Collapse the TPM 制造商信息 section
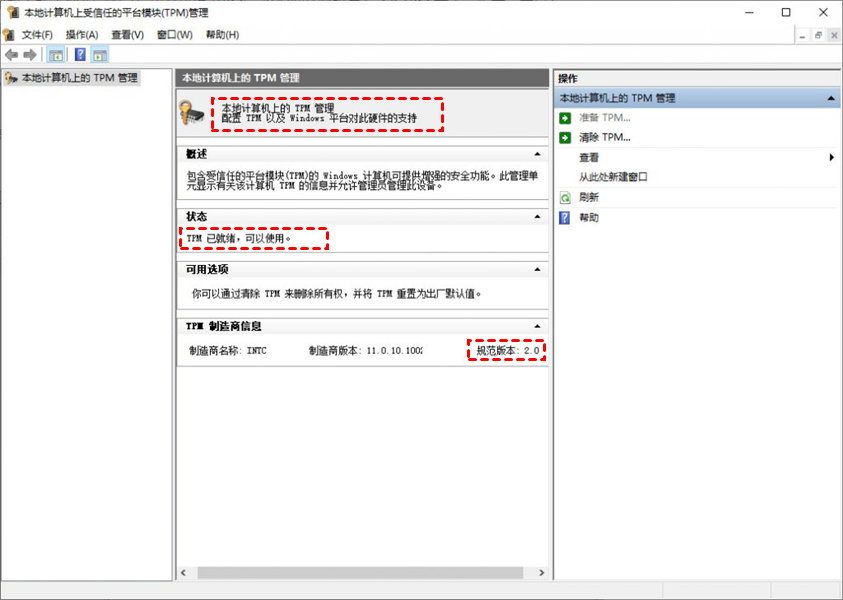 537,326
